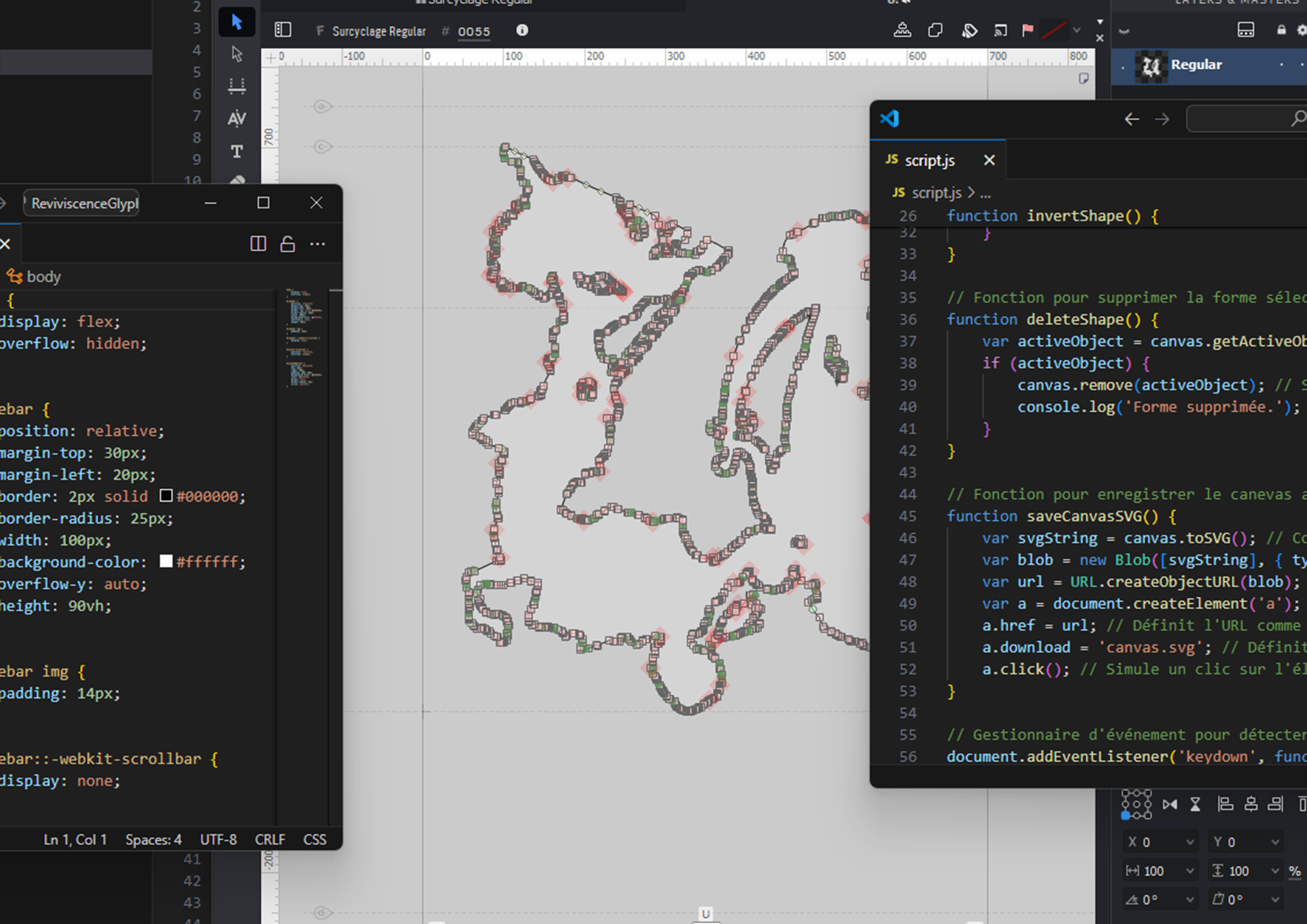Toggle the layer visibility eyelash icon

(1124, 31)
